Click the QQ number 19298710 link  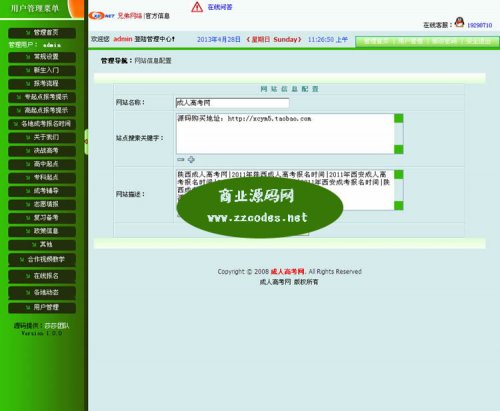pyautogui.click(x=479, y=25)
